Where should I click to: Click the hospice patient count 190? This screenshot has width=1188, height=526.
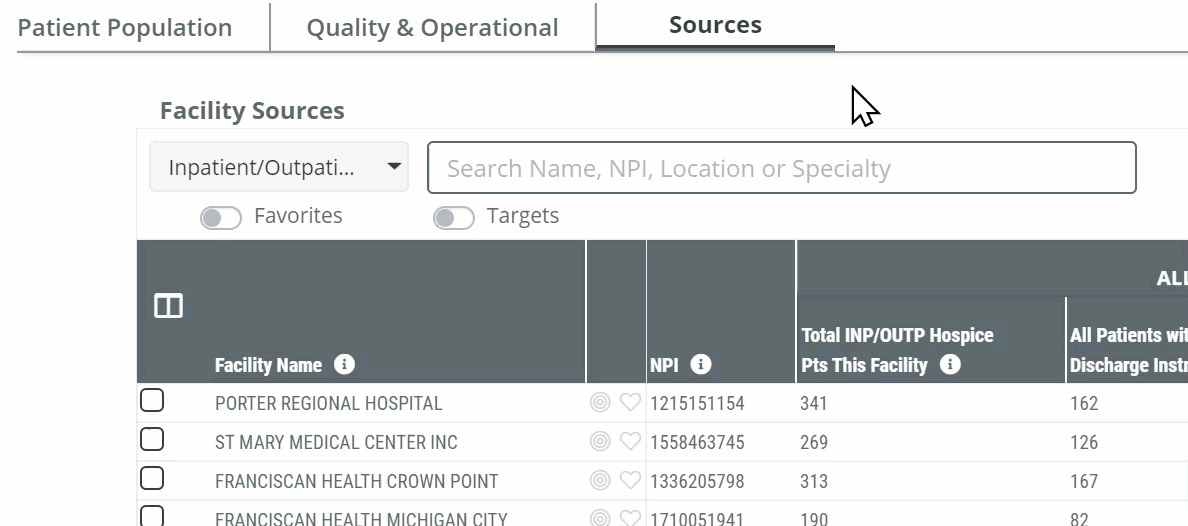click(814, 519)
